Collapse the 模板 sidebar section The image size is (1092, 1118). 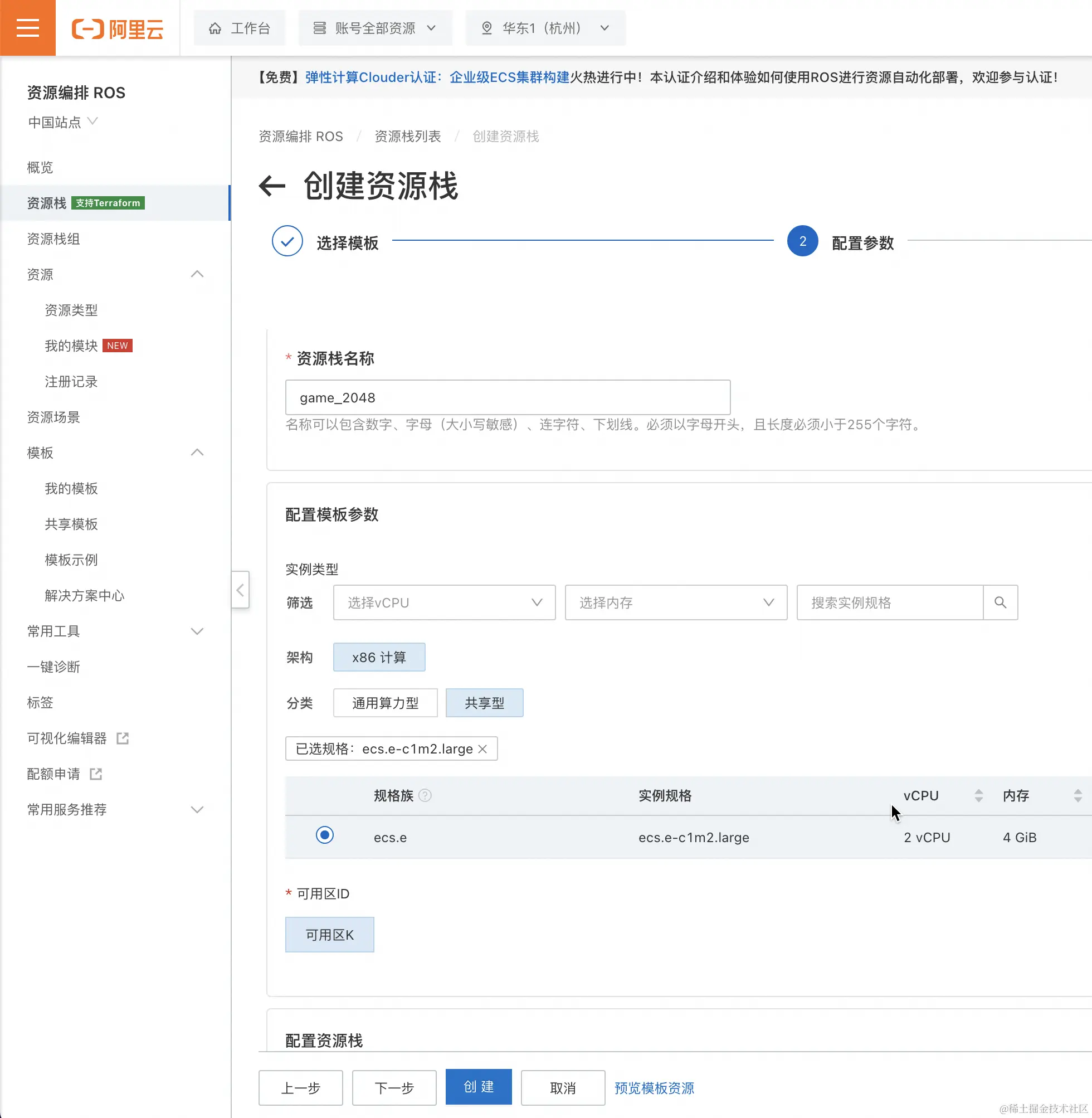(197, 453)
